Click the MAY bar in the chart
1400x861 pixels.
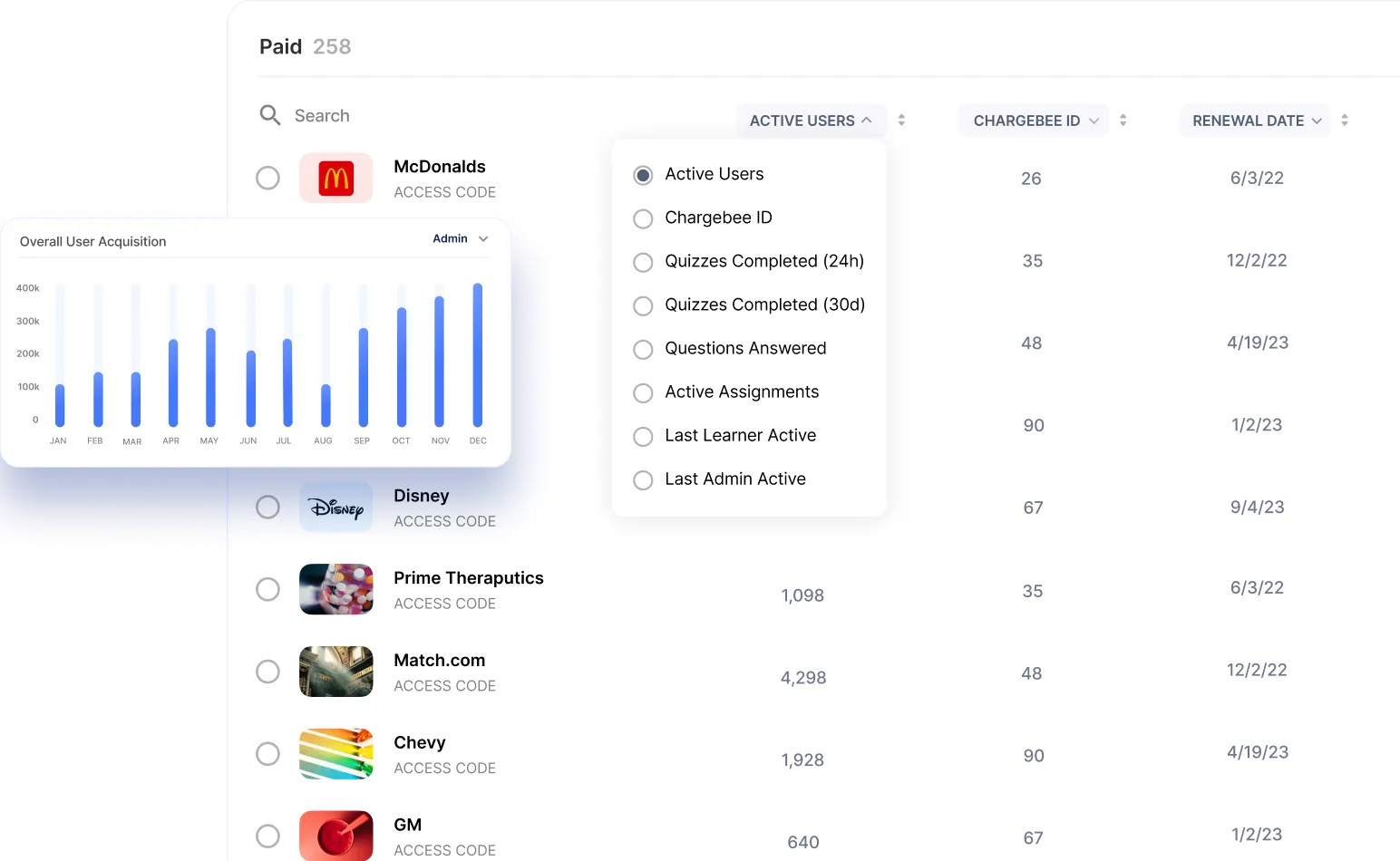[210, 377]
